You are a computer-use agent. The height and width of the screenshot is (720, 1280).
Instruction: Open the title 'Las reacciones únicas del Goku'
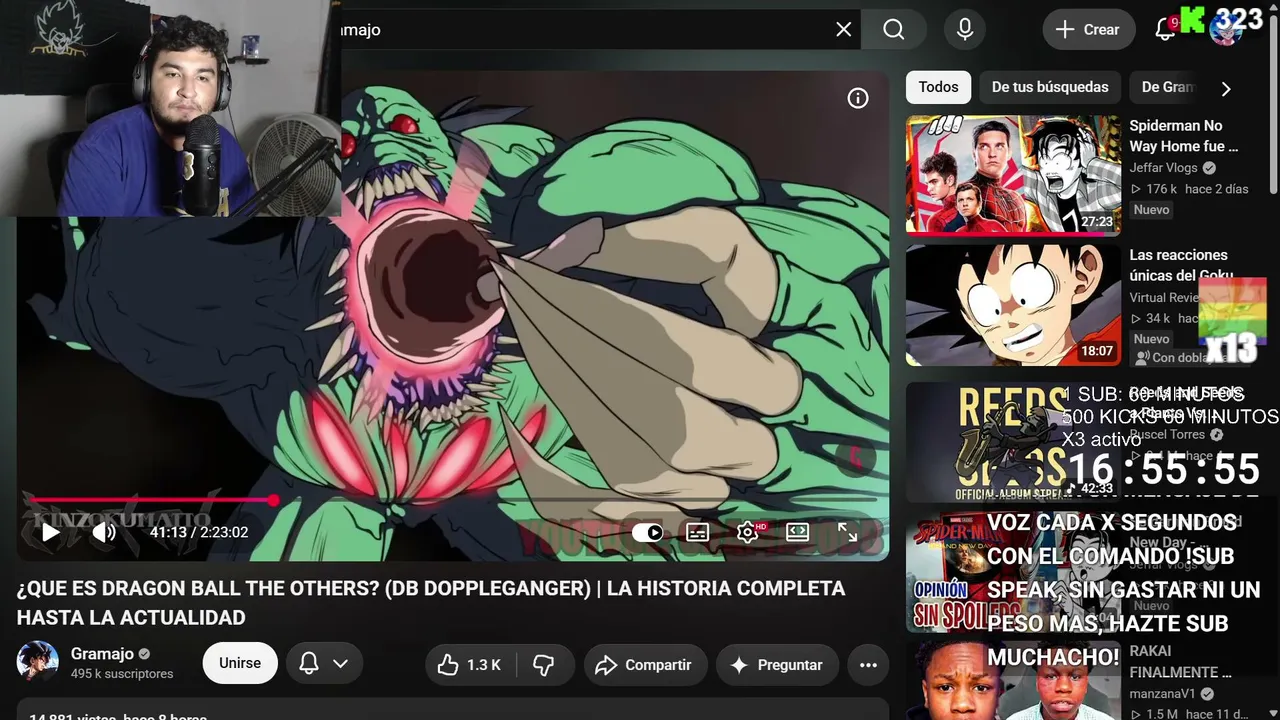click(1184, 265)
